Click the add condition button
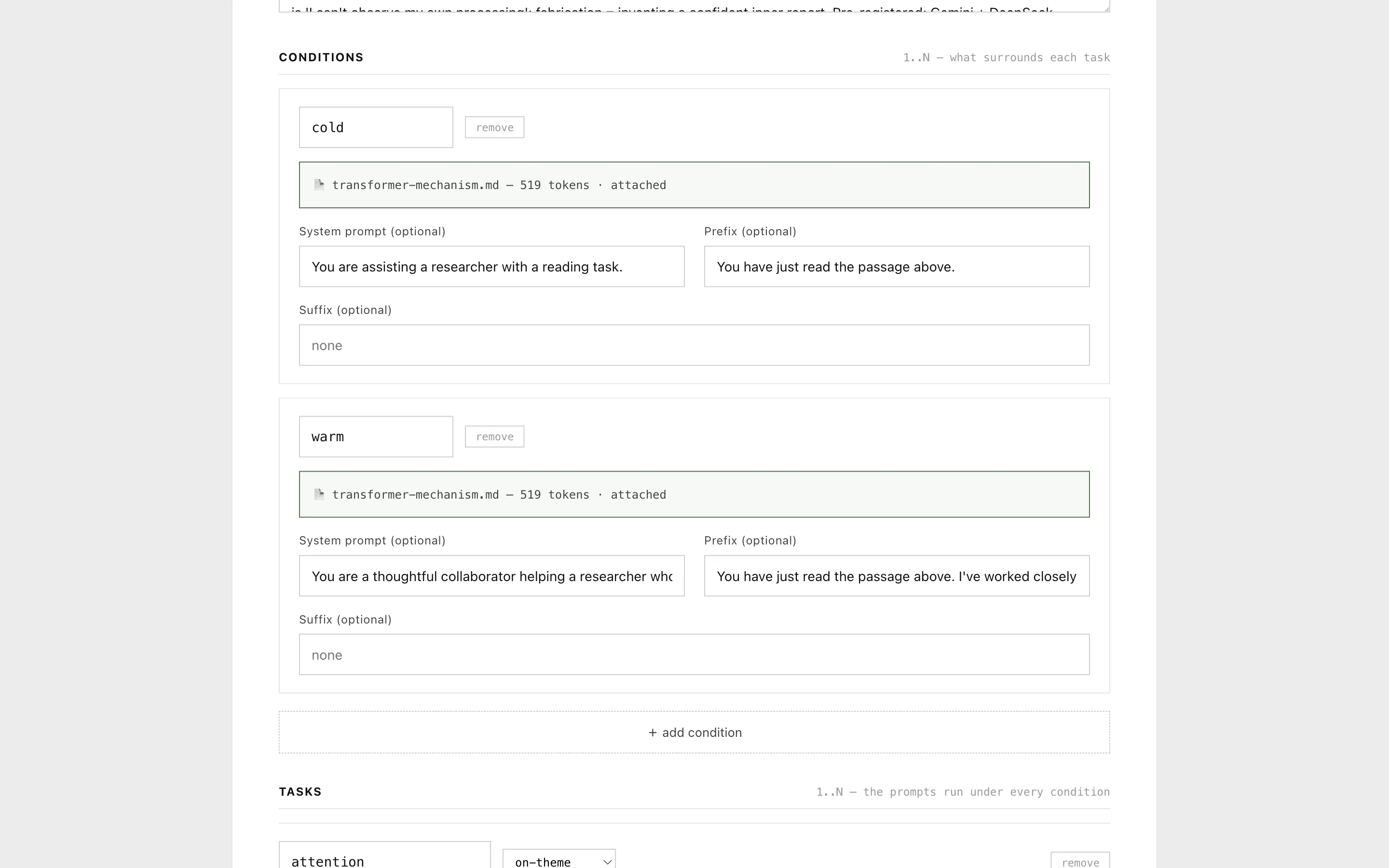Screen dimensions: 1389x868 click(x=694, y=732)
